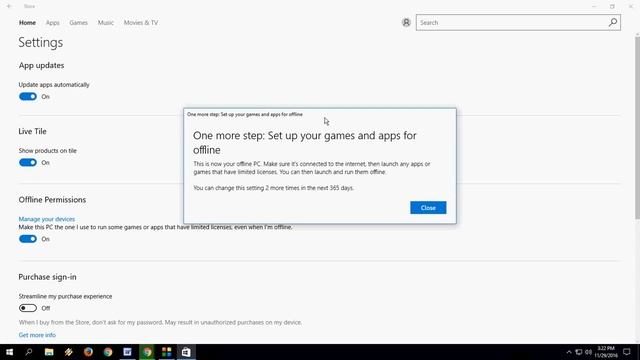Click the Store page vertical scrollbar
The image size is (640, 360).
click(x=637, y=129)
